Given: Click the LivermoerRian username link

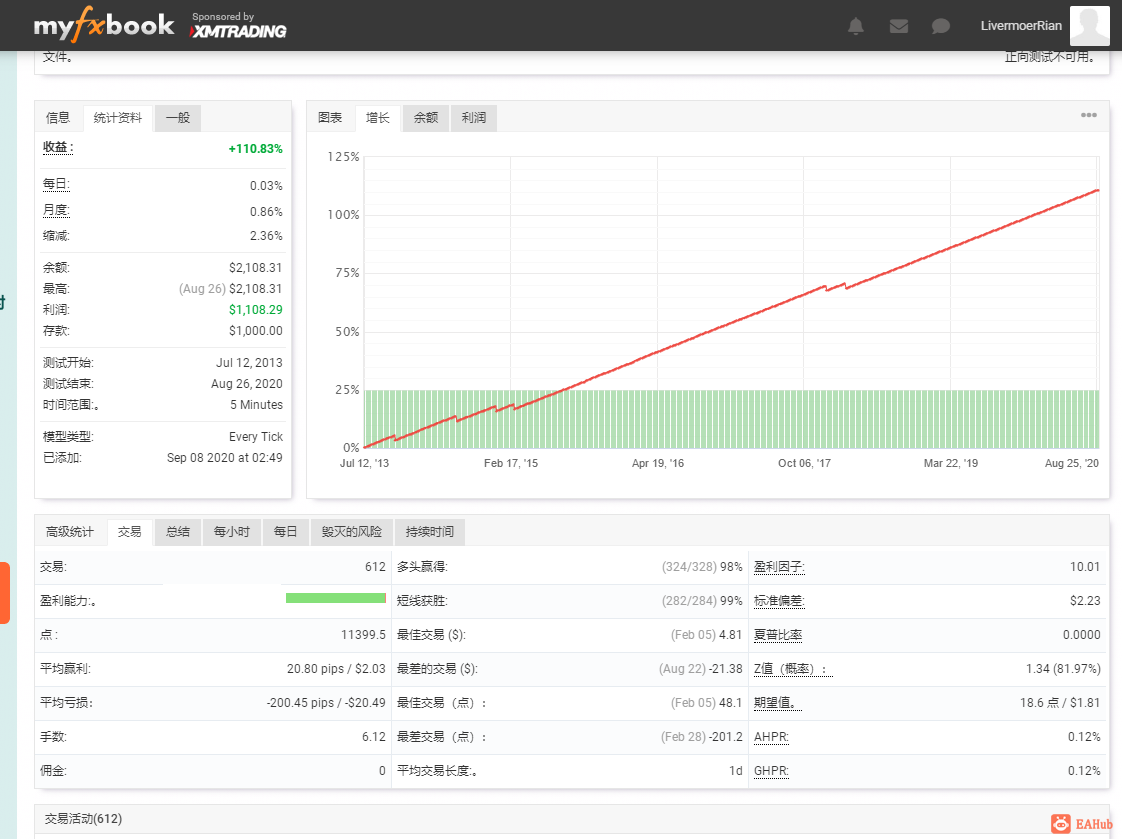Looking at the screenshot, I should [1020, 26].
